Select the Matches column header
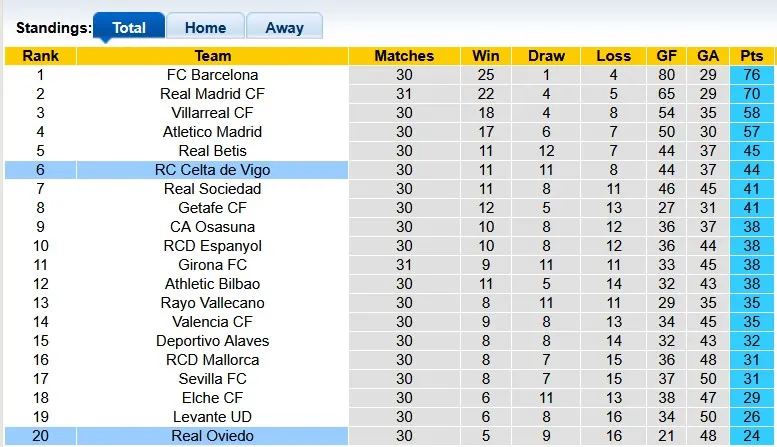 404,56
